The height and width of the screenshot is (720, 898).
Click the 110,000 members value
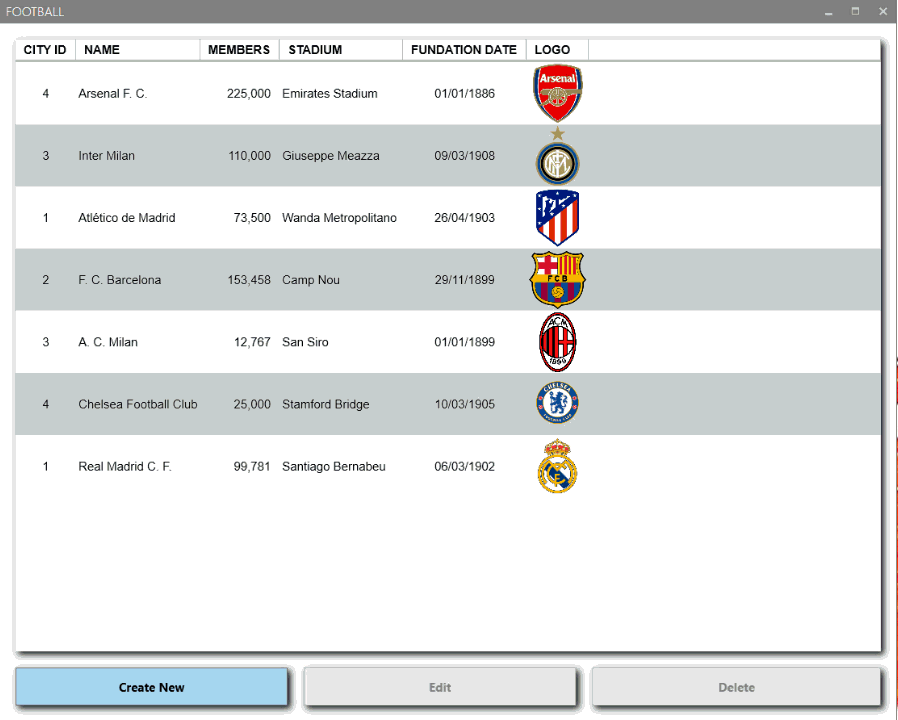249,156
